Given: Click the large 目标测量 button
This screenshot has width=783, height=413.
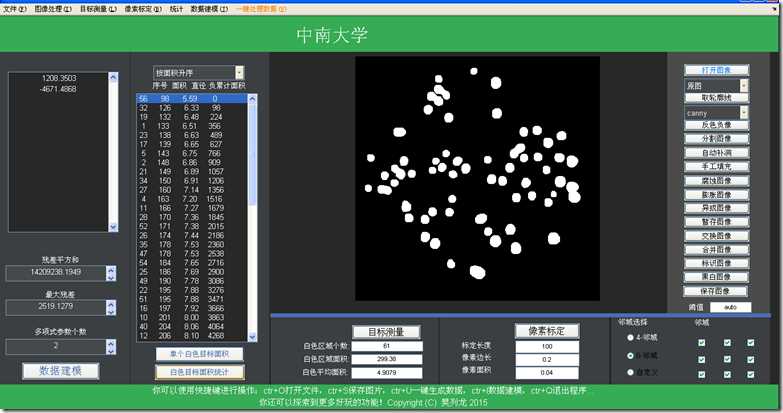Looking at the screenshot, I should [386, 332].
